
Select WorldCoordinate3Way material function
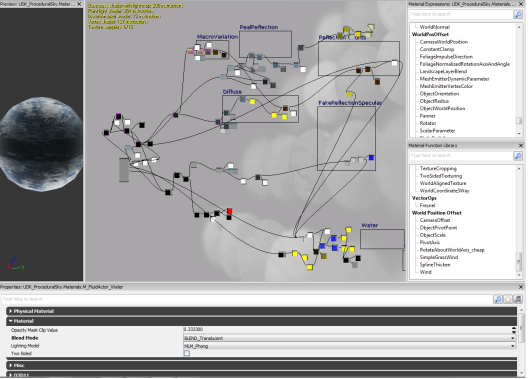coord(444,191)
